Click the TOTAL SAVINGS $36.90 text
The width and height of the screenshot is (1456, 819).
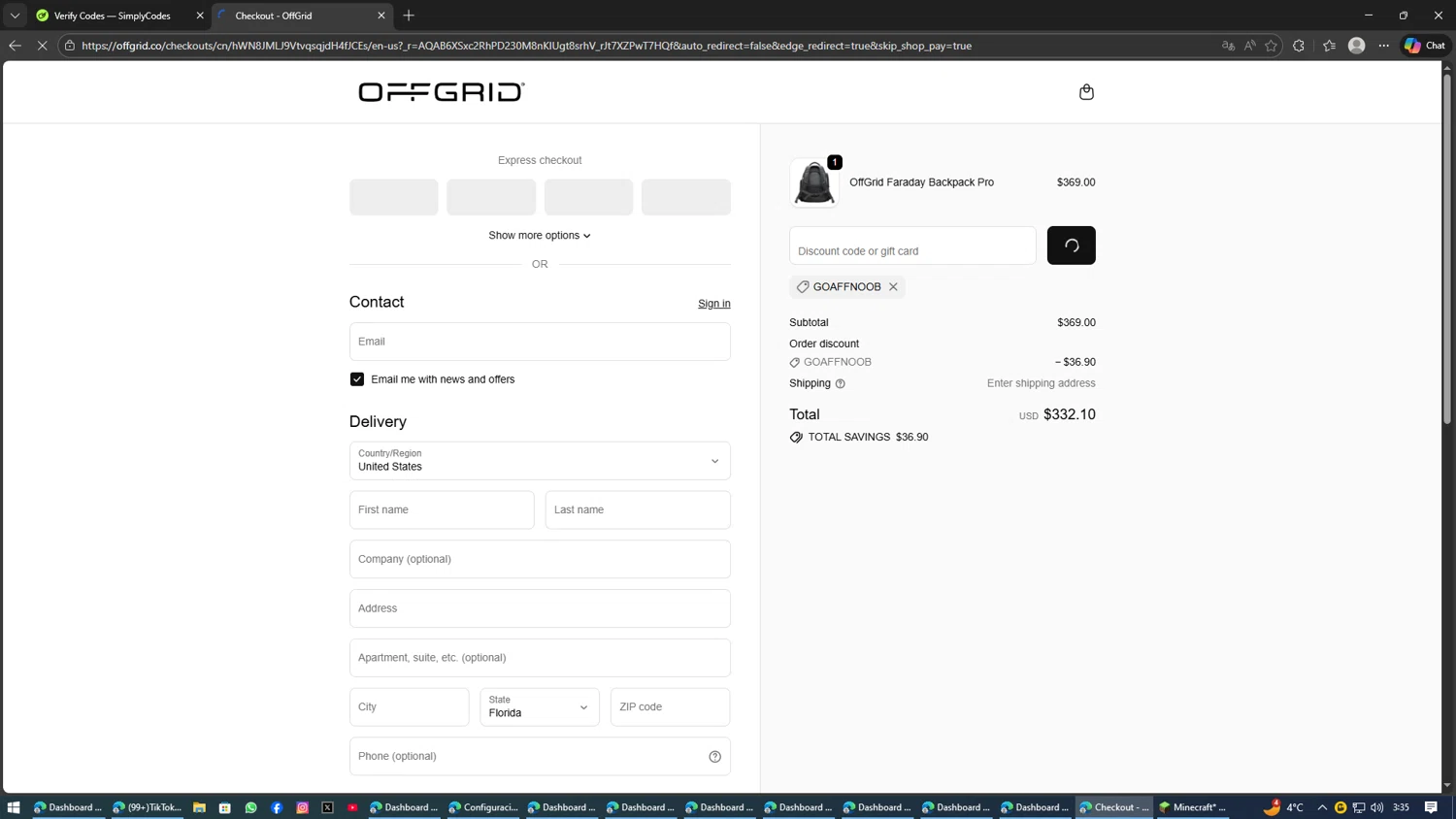(868, 438)
